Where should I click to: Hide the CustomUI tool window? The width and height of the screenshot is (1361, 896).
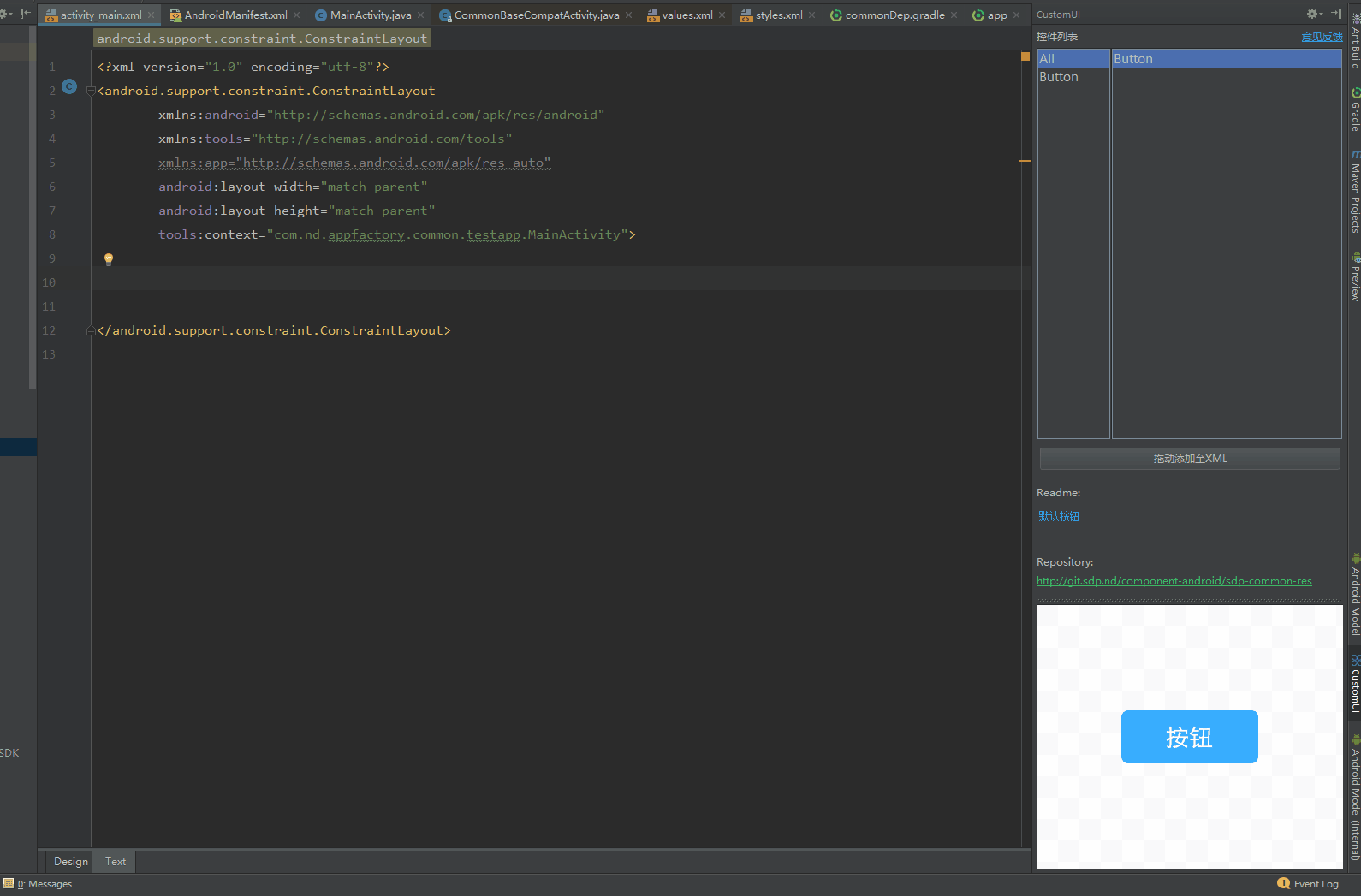click(1336, 14)
